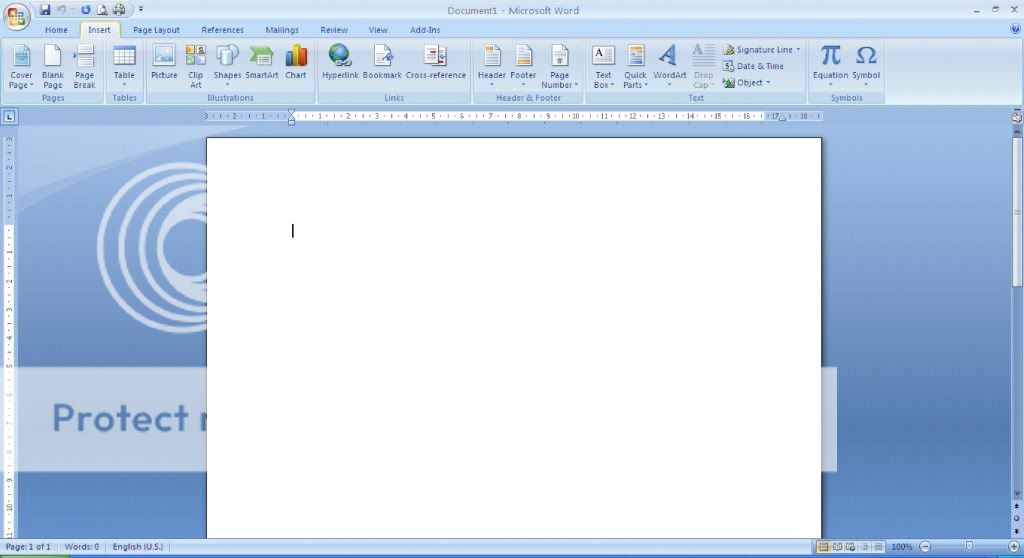Screen dimensions: 1024x558
Task: Add a Hyperlink
Action: (x=340, y=63)
